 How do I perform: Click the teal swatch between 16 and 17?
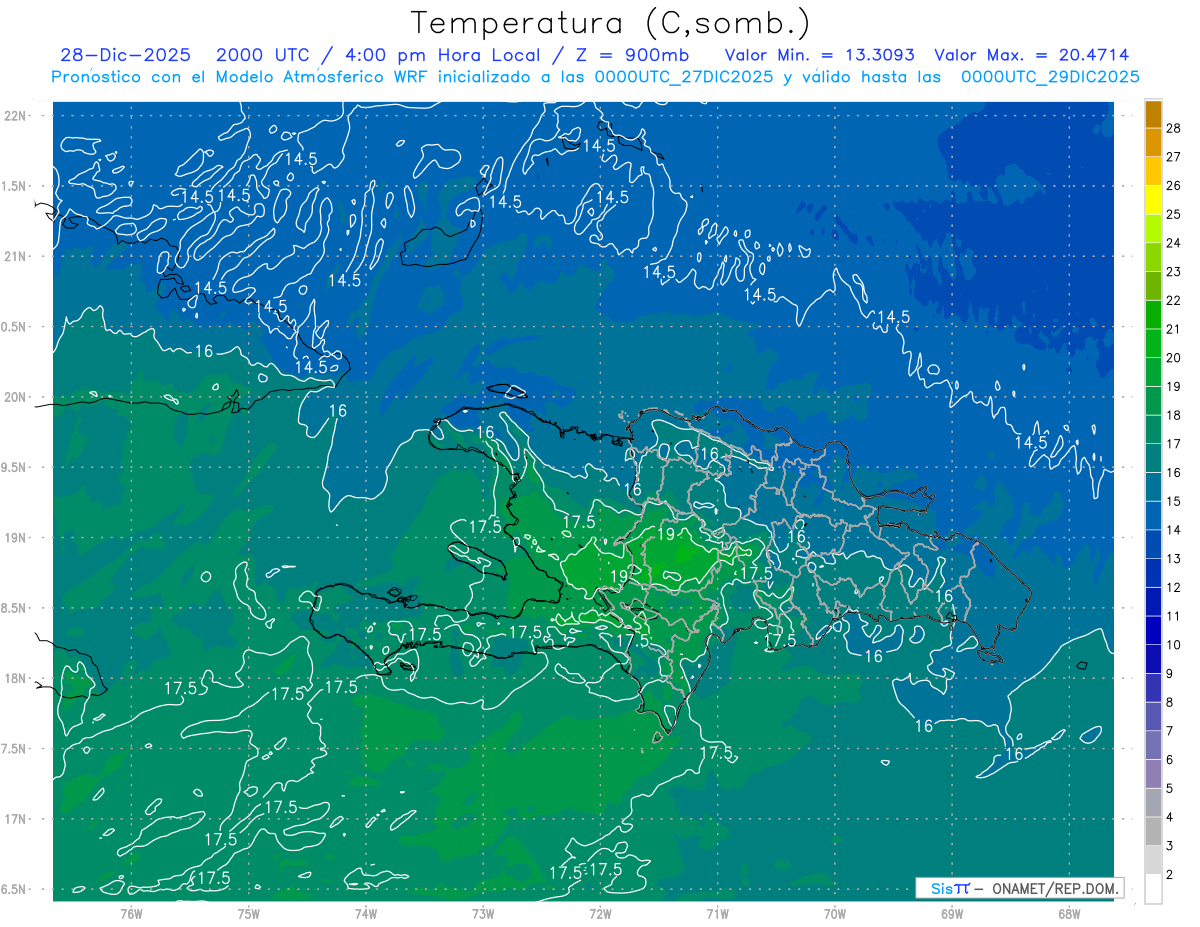pyautogui.click(x=1154, y=459)
